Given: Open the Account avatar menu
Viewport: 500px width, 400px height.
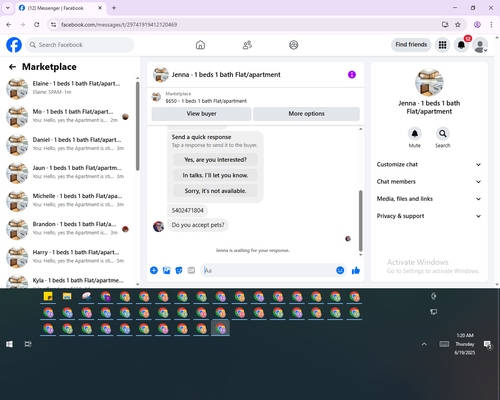Looking at the screenshot, I should (480, 45).
